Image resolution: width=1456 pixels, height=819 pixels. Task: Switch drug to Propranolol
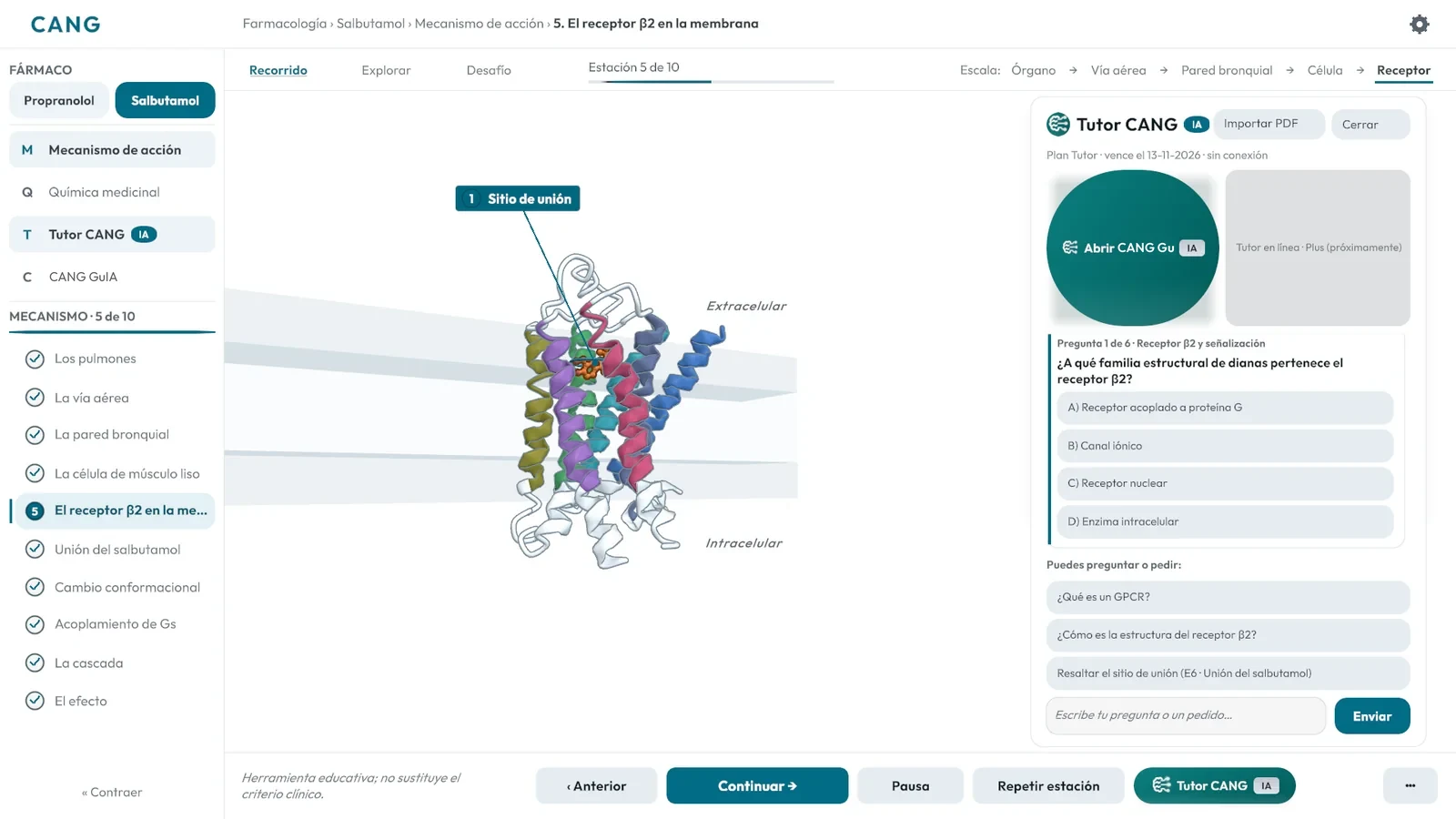point(59,100)
